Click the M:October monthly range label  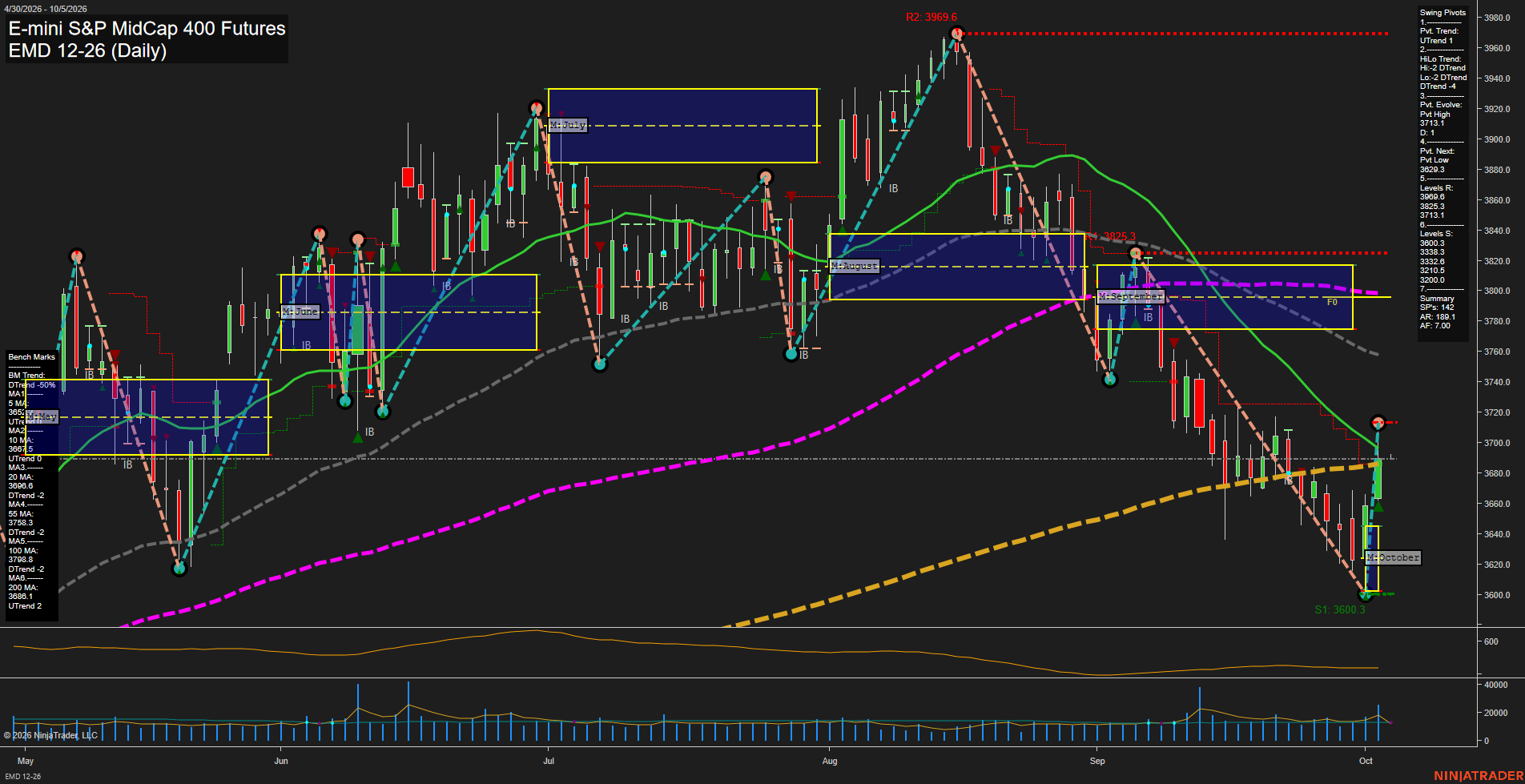pos(1393,557)
